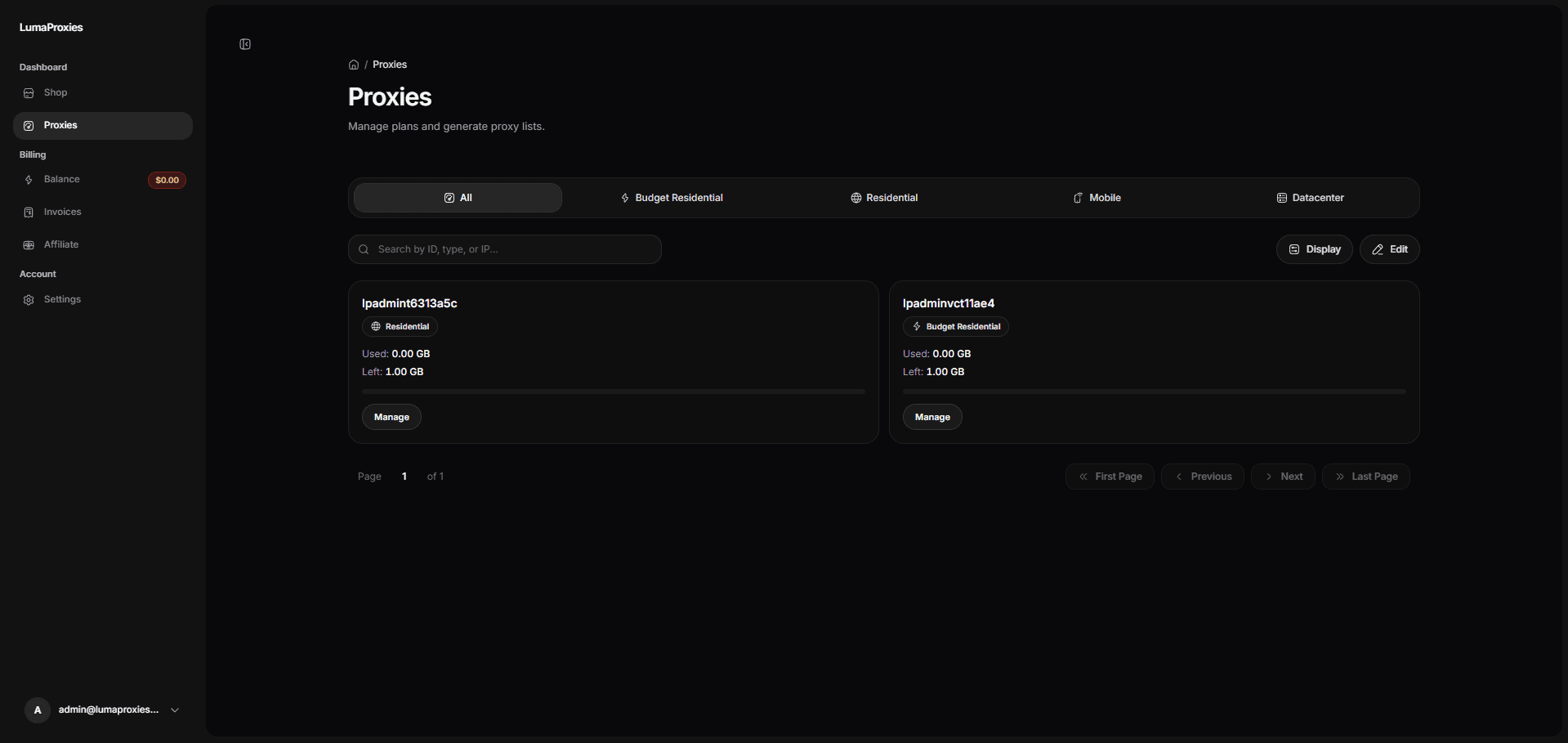1568x743 pixels.
Task: Switch to the Datacenter filter tab
Action: pyautogui.click(x=1310, y=197)
